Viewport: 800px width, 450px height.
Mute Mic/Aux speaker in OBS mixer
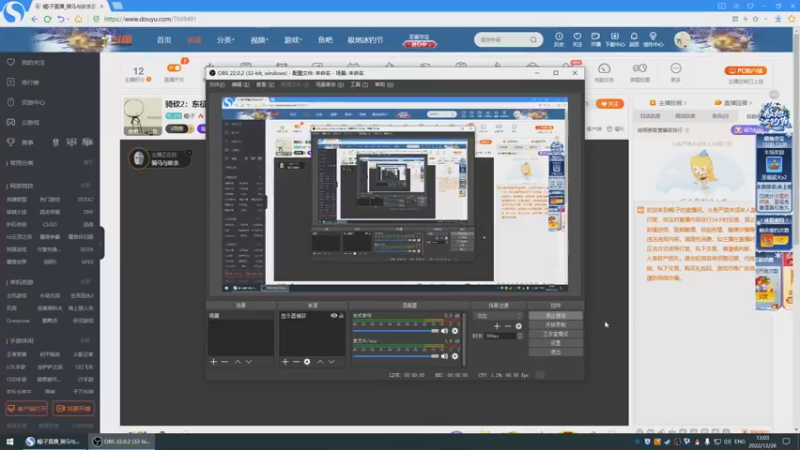point(444,356)
